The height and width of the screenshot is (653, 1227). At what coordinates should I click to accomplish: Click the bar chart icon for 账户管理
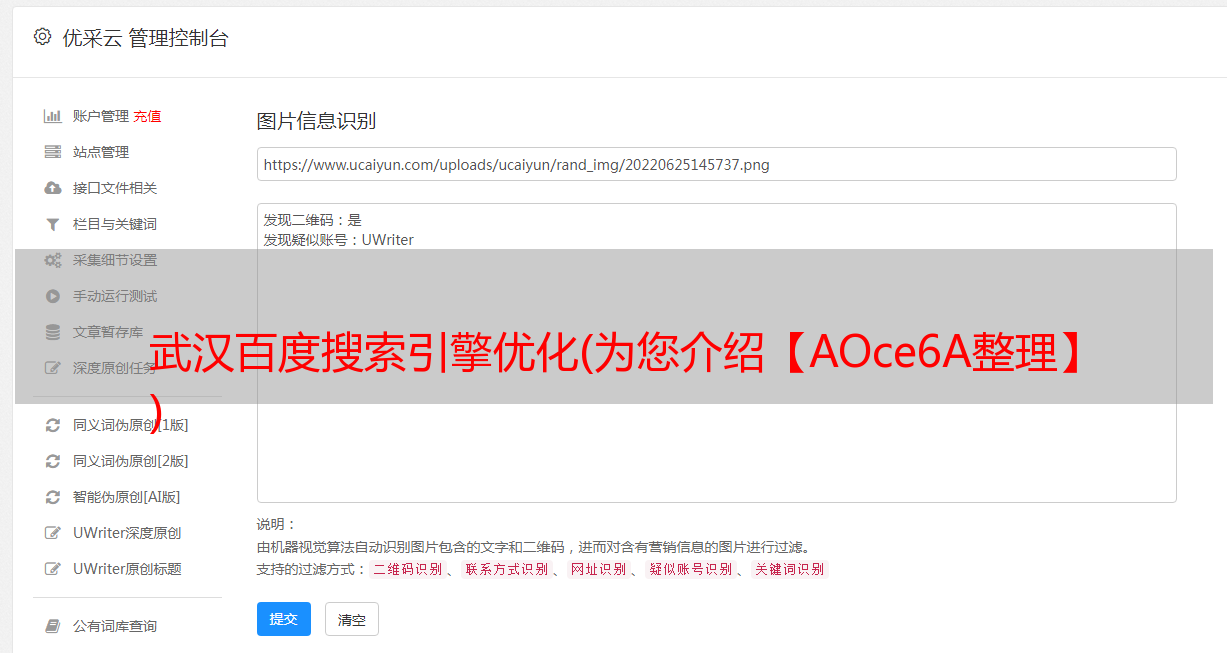point(53,116)
